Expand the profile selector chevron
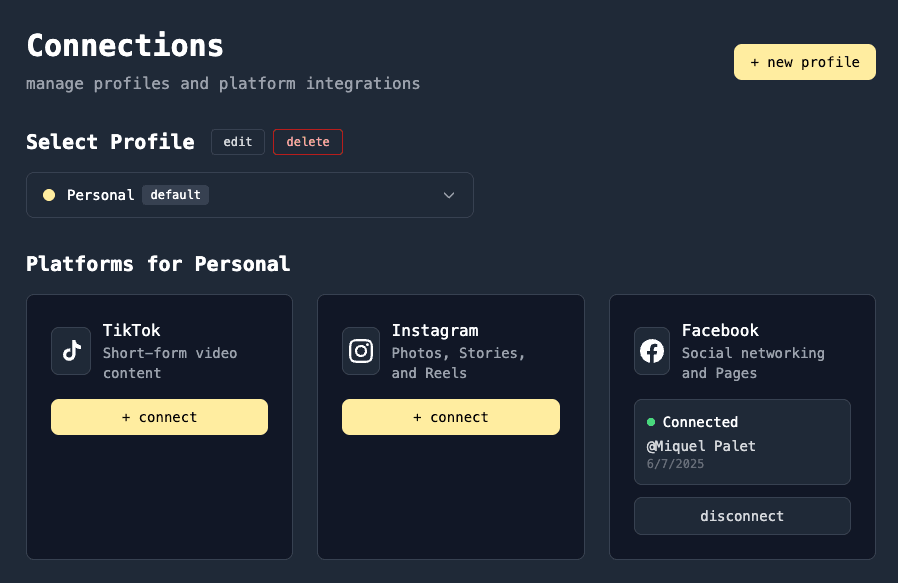This screenshot has width=898, height=583. tap(449, 195)
